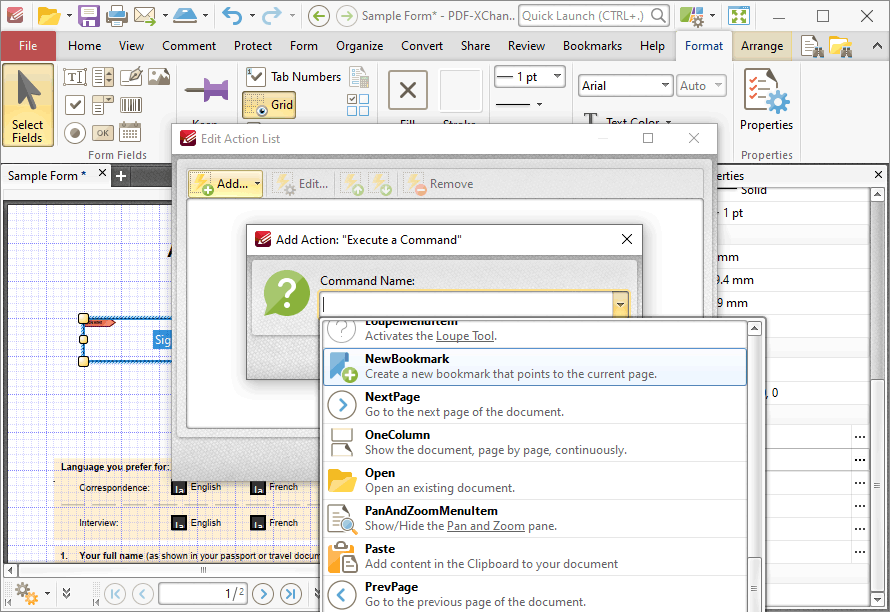Click the Fill color swatch

point(408,90)
